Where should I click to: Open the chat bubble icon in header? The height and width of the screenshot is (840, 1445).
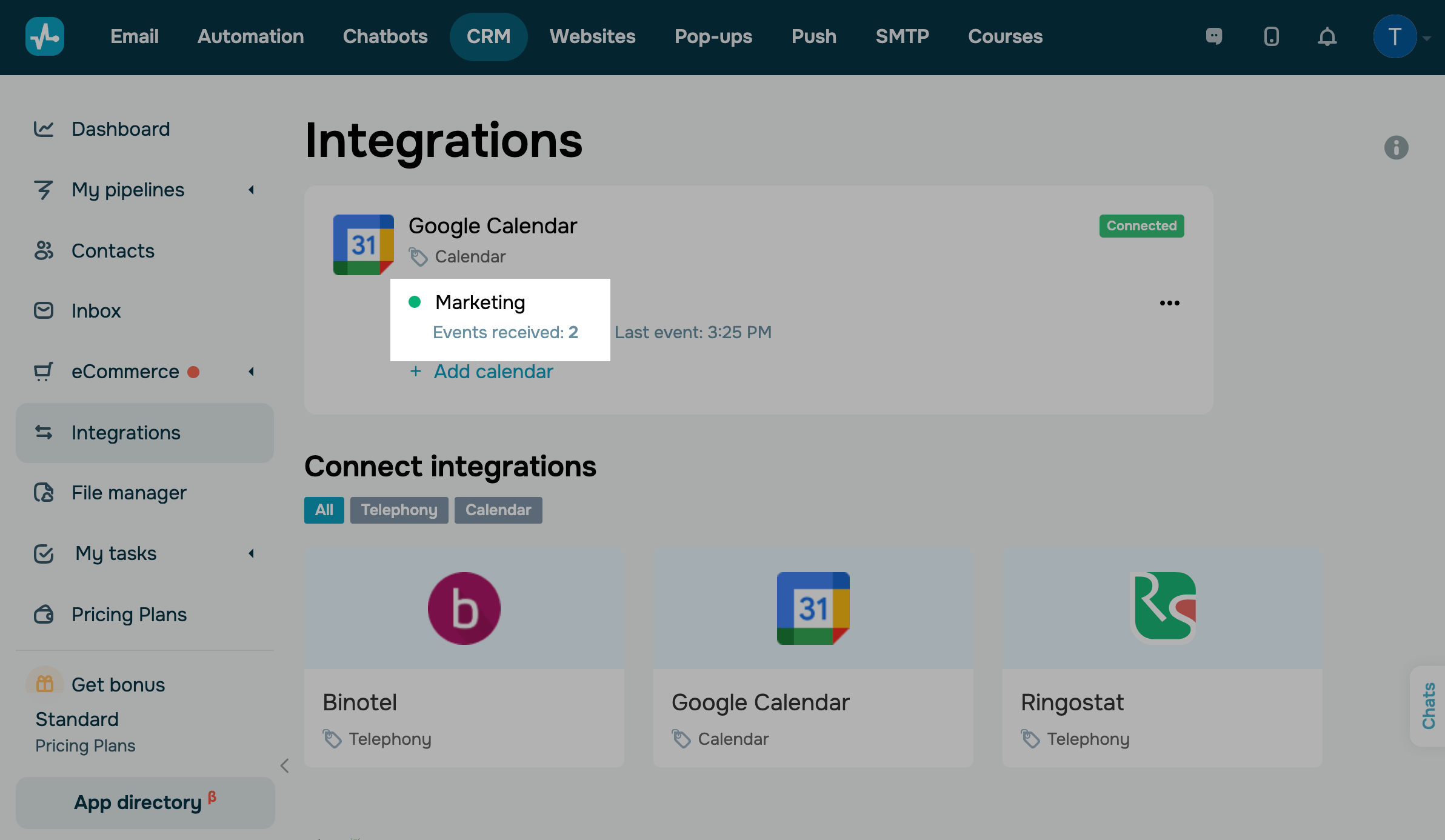(1214, 36)
